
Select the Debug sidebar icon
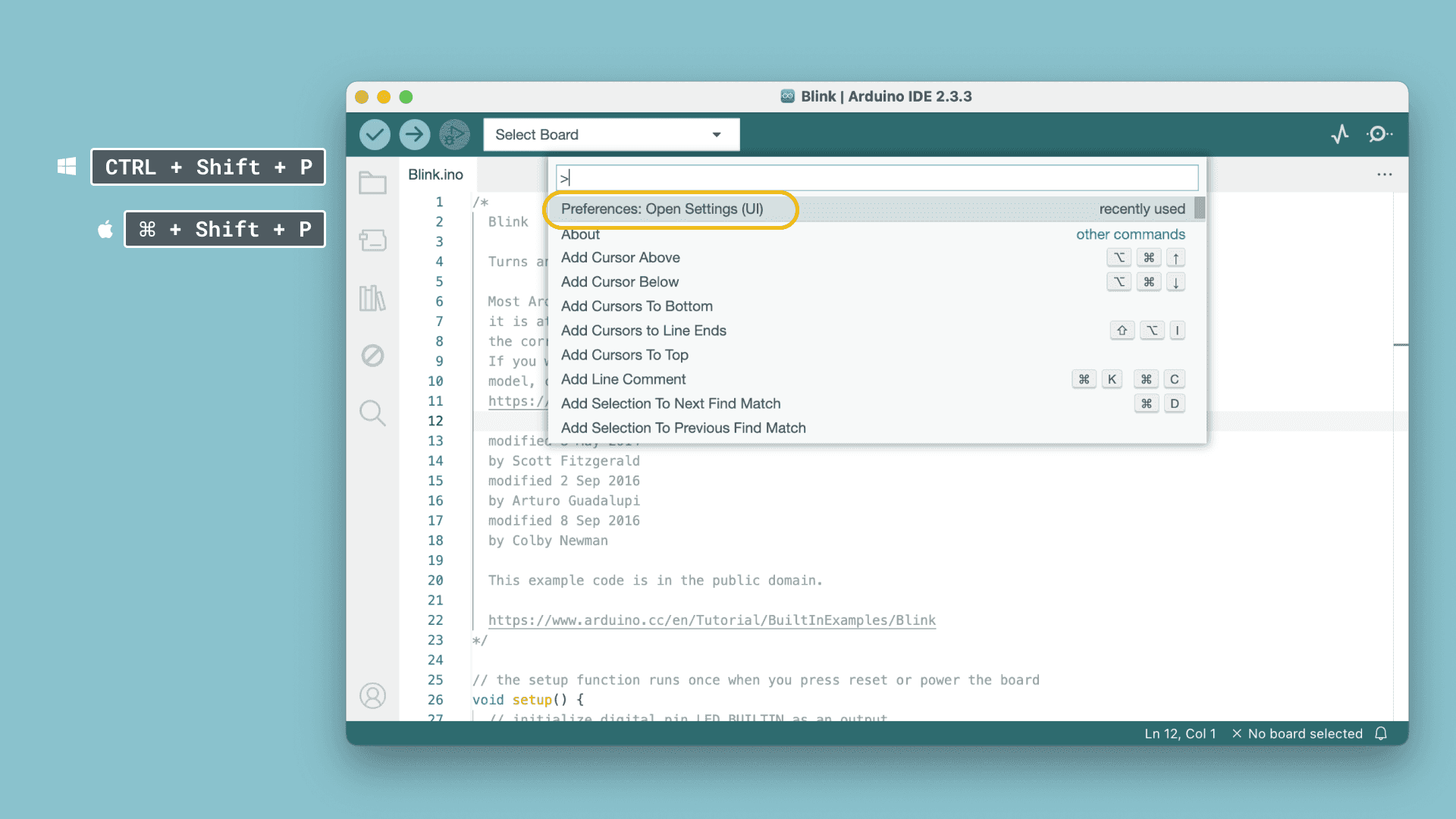pos(372,356)
